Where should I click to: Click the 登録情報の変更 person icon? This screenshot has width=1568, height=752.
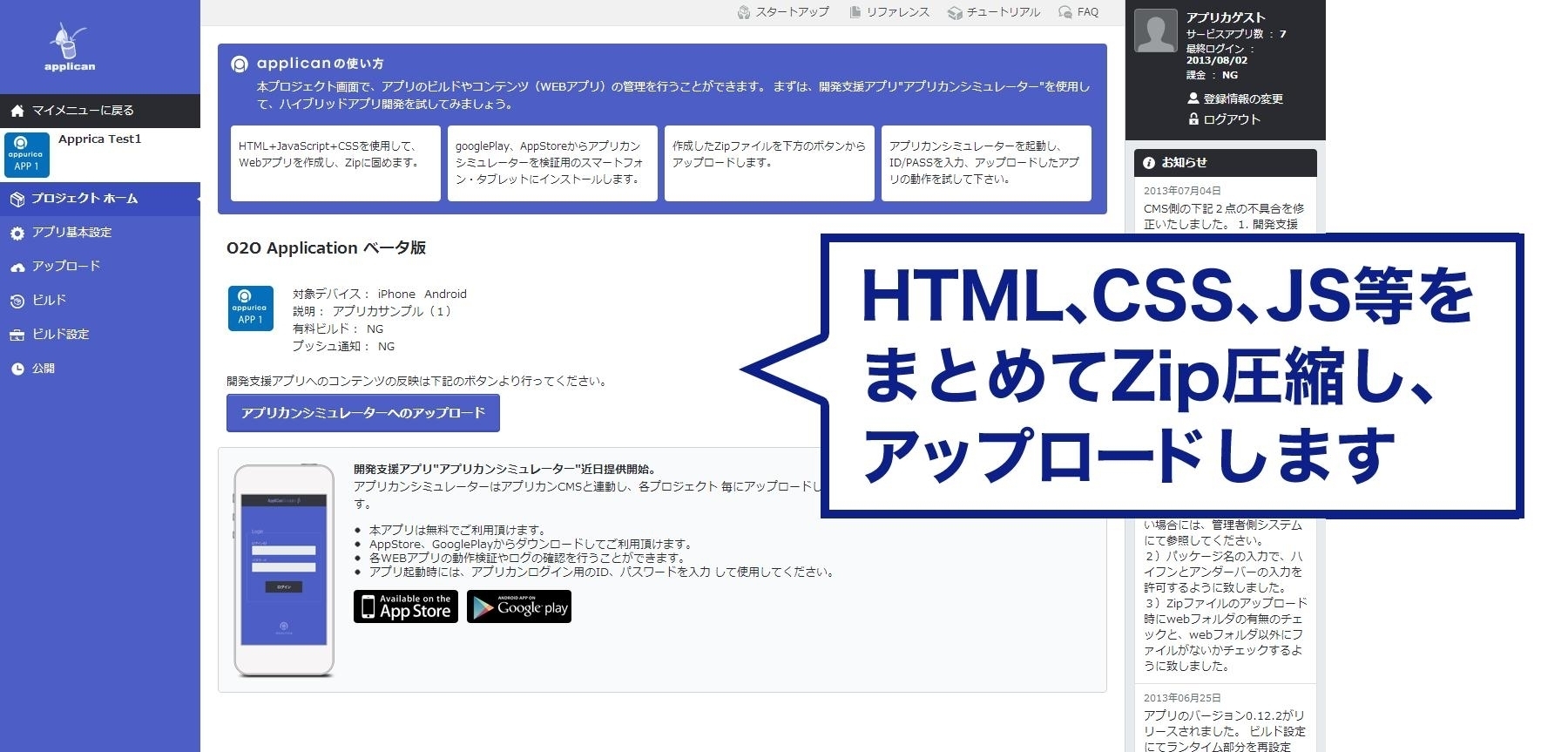(1193, 98)
